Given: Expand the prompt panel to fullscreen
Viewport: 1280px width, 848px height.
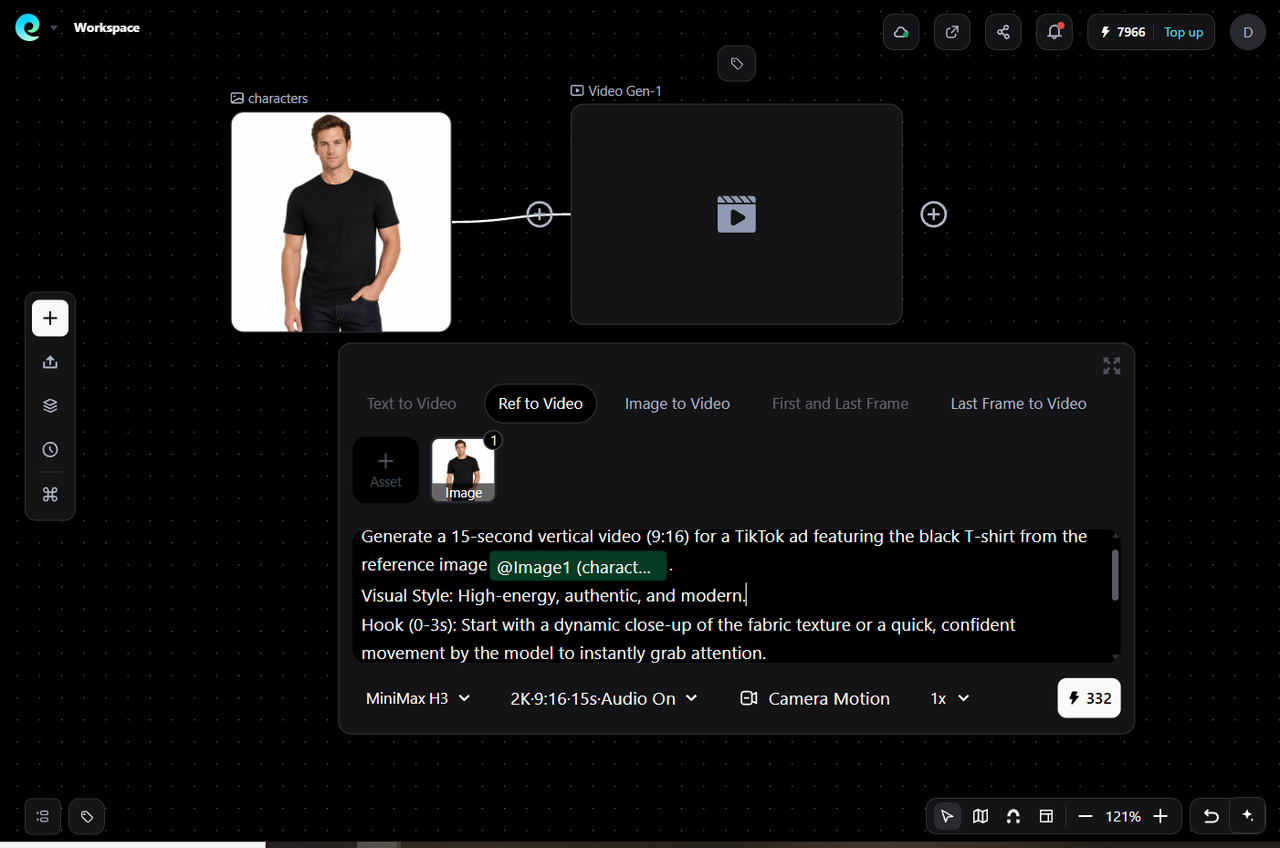Looking at the screenshot, I should pyautogui.click(x=1111, y=366).
